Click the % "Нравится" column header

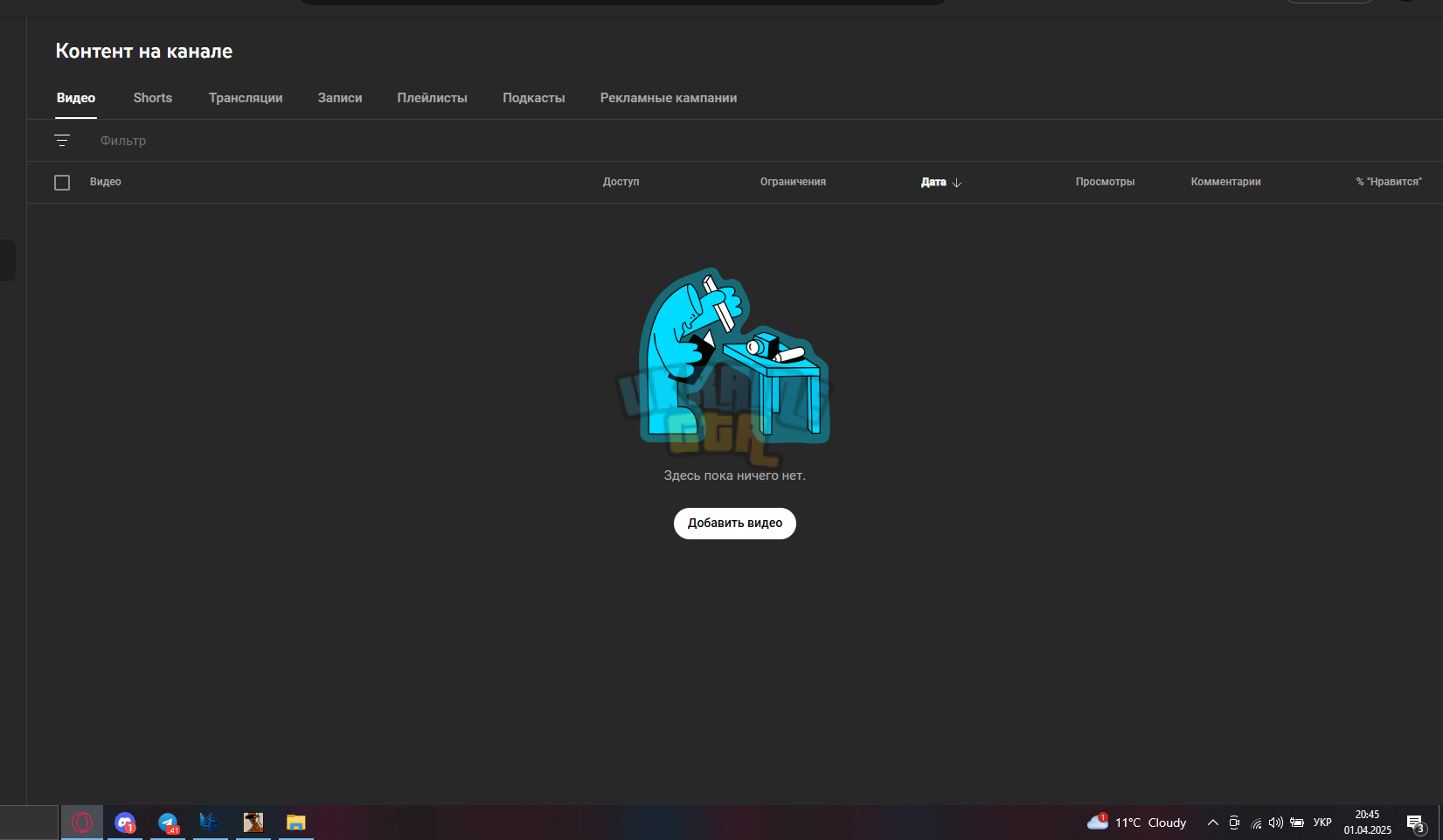coord(1389,182)
